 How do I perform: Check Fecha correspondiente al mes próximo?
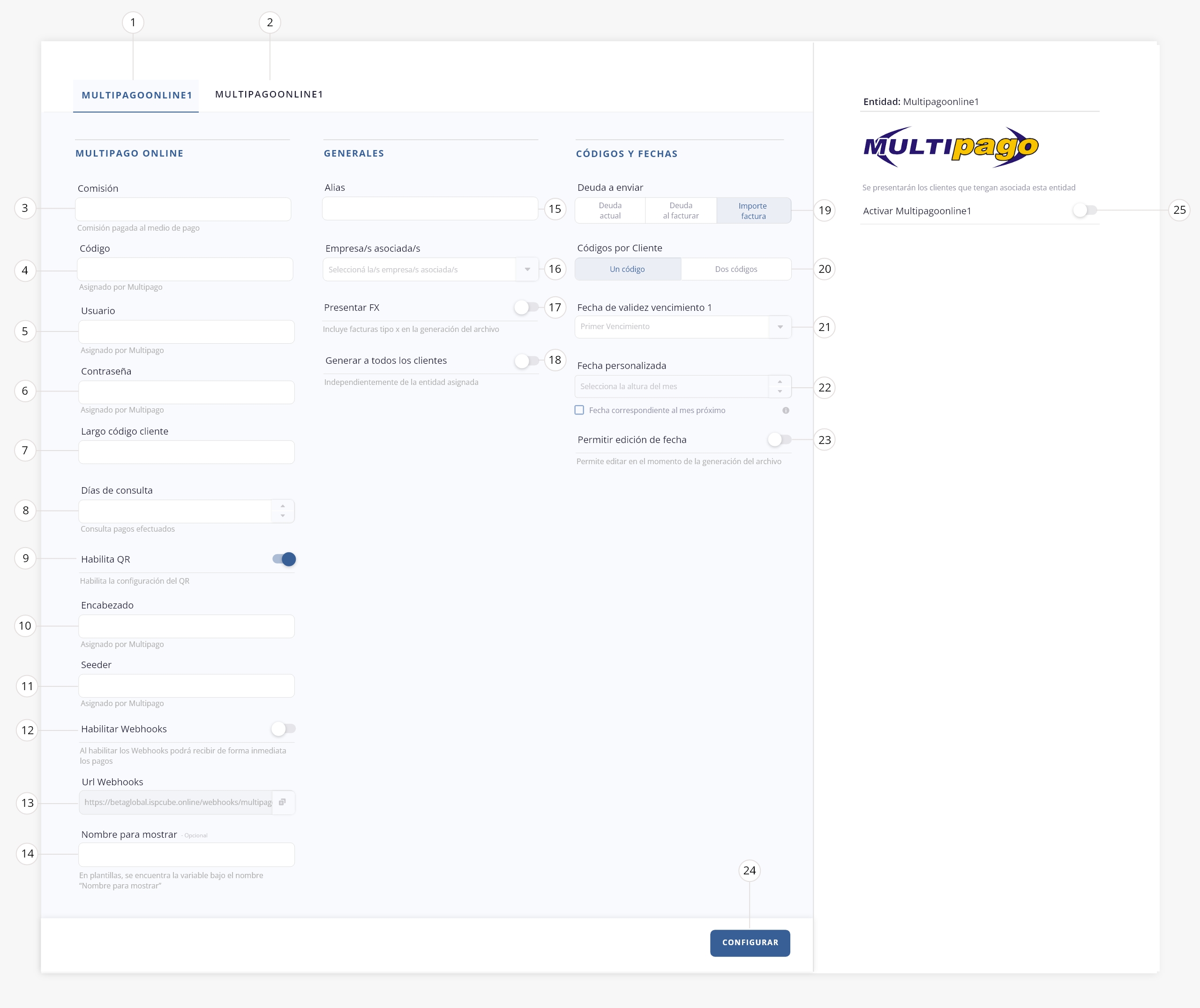(579, 410)
